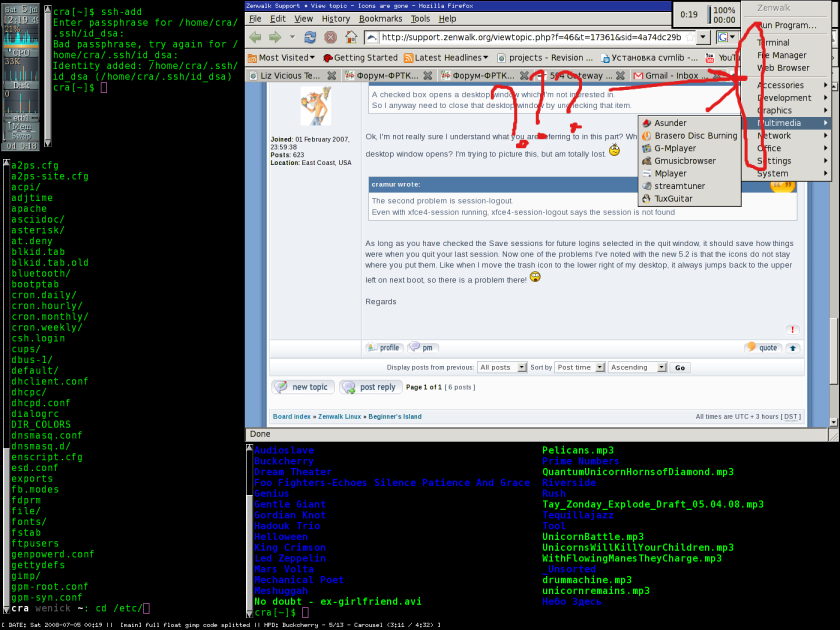Click the Firefox reload page icon
The height and width of the screenshot is (630, 840).
310,37
